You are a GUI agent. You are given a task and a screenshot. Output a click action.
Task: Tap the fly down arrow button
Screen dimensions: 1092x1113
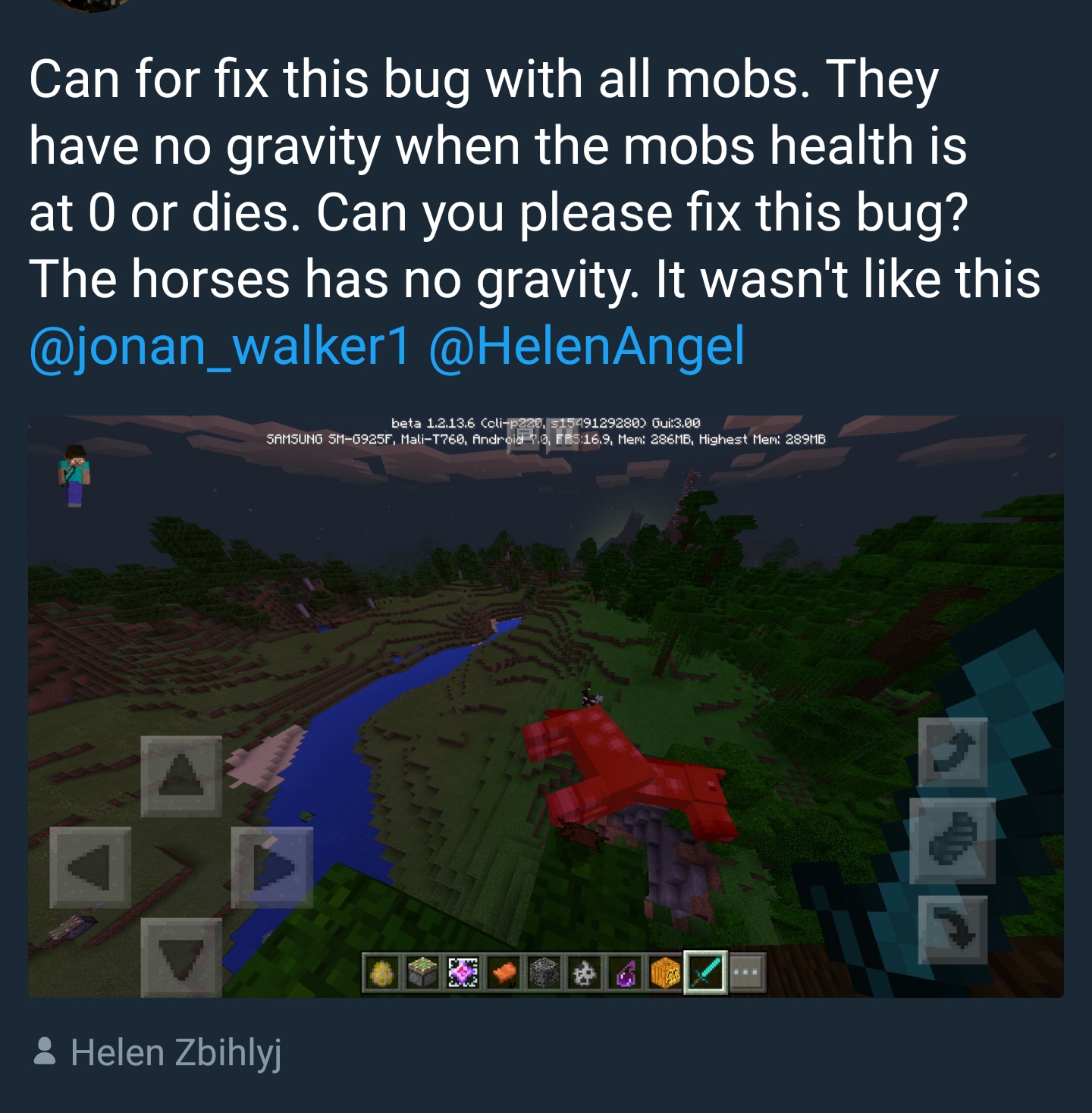pos(953,930)
